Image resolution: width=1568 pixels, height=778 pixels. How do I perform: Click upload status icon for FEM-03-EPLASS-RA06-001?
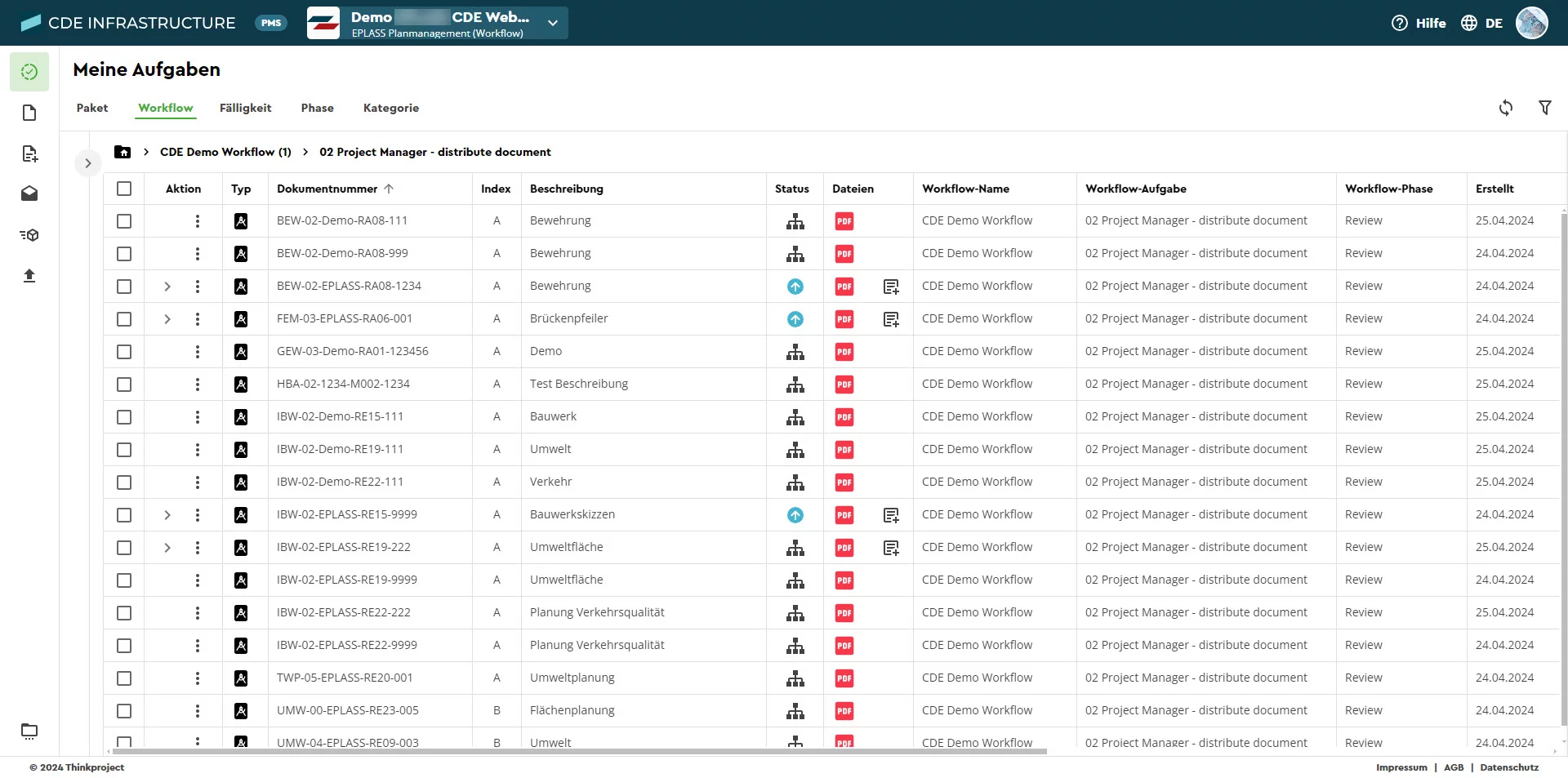795,319
